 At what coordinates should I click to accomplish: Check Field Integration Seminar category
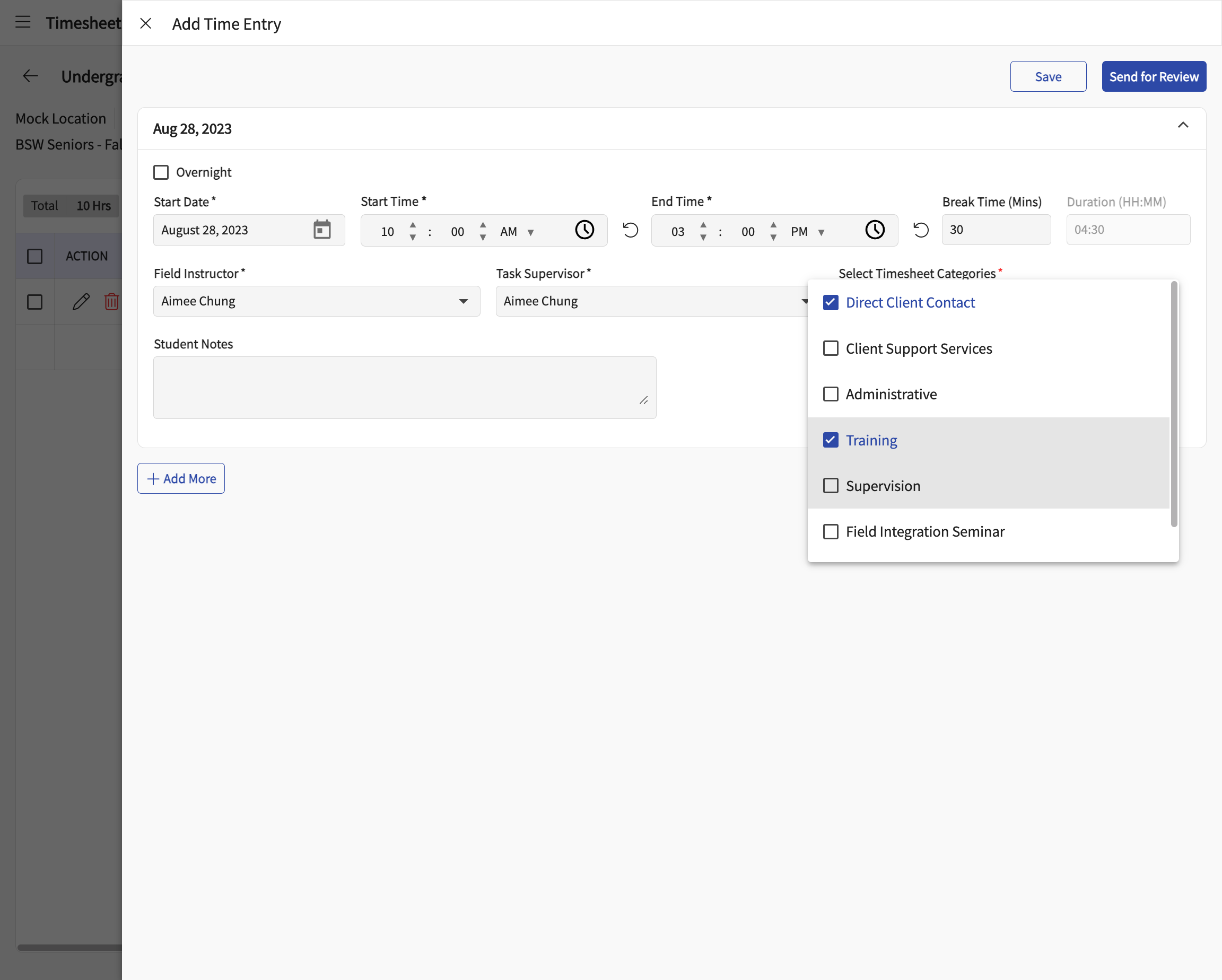pyautogui.click(x=831, y=532)
